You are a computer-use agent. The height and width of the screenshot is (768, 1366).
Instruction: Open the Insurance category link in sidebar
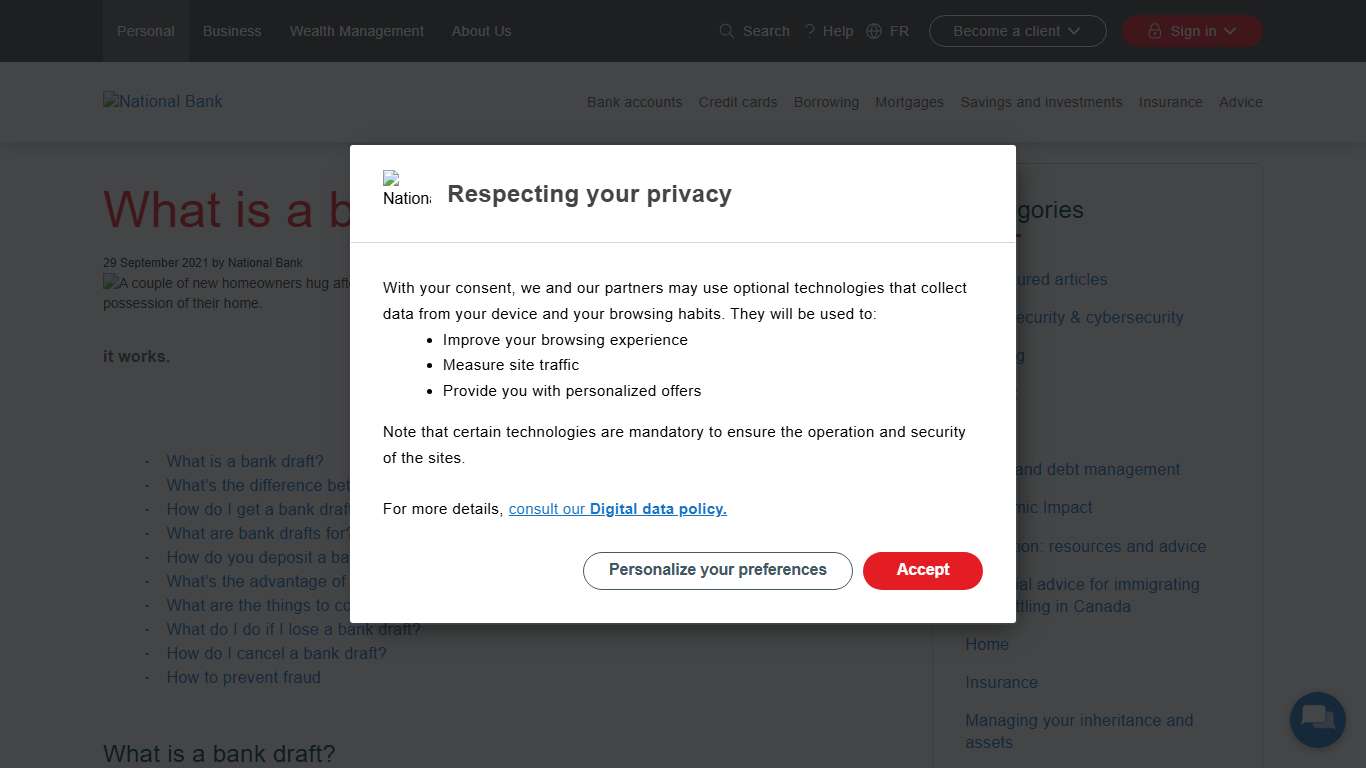tap(1001, 682)
